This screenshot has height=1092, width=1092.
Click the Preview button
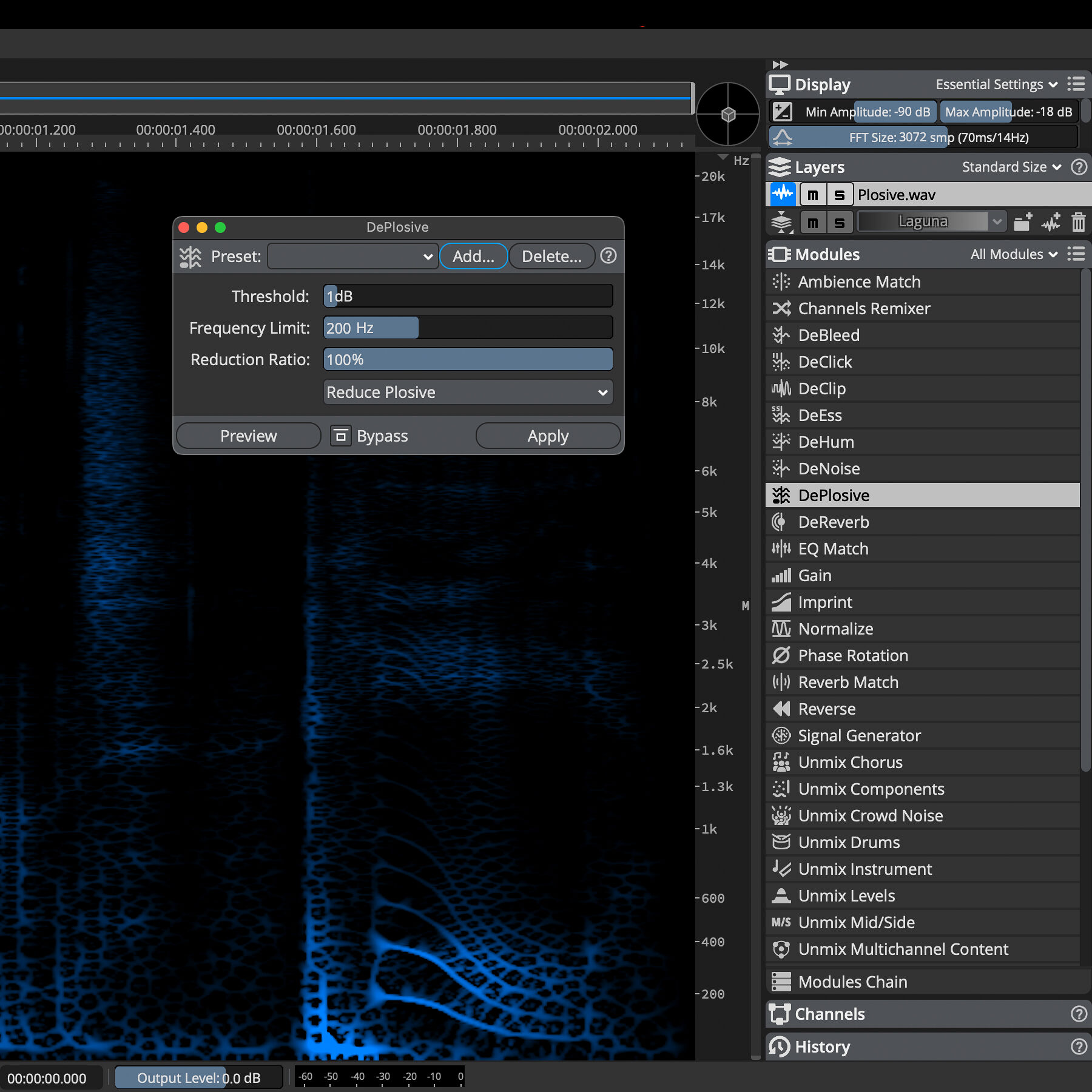[248, 436]
